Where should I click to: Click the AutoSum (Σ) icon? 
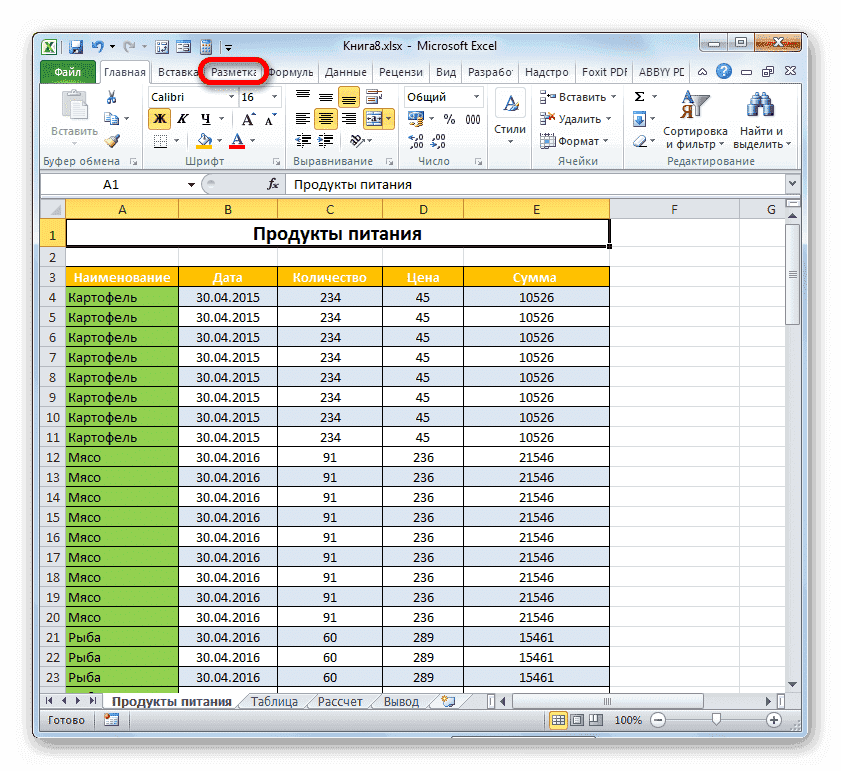coord(640,96)
